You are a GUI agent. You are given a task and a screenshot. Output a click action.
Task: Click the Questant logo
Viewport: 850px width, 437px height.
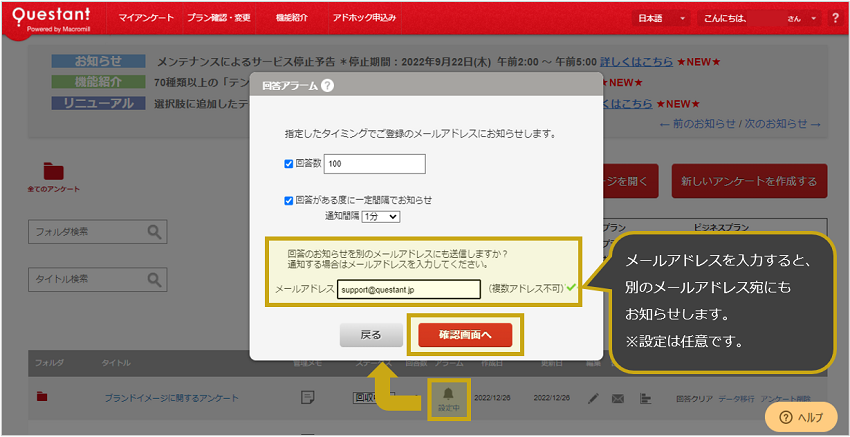51,20
